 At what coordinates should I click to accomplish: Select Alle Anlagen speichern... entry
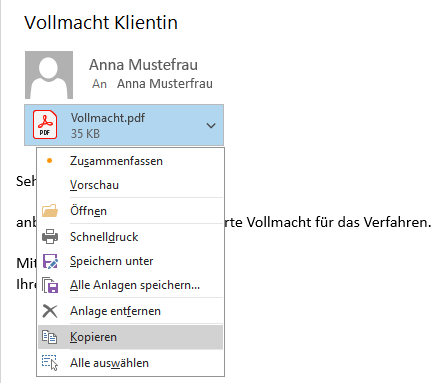131,285
